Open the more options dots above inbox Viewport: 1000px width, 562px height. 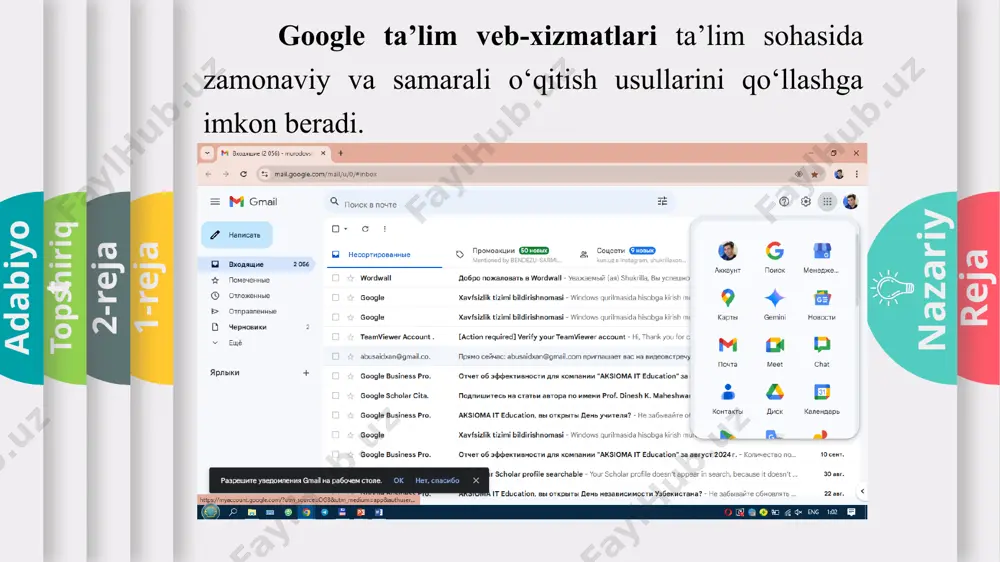pos(385,228)
